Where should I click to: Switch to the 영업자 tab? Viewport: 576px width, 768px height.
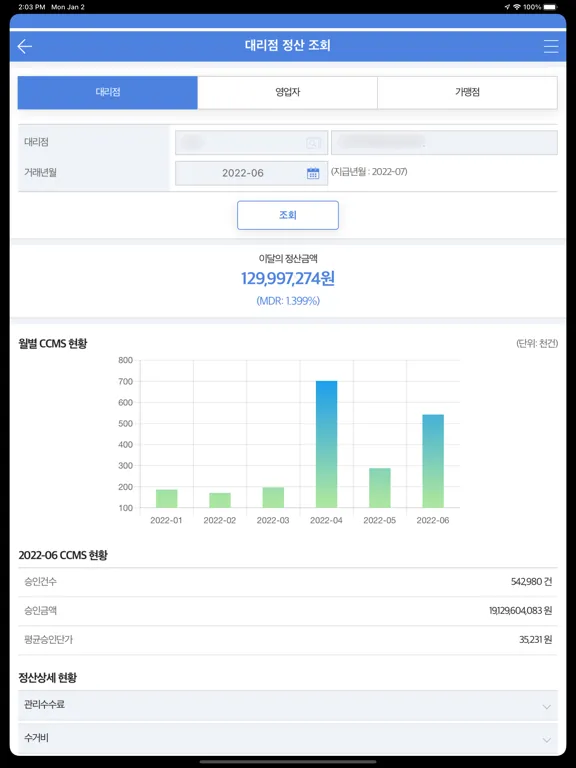pos(288,92)
